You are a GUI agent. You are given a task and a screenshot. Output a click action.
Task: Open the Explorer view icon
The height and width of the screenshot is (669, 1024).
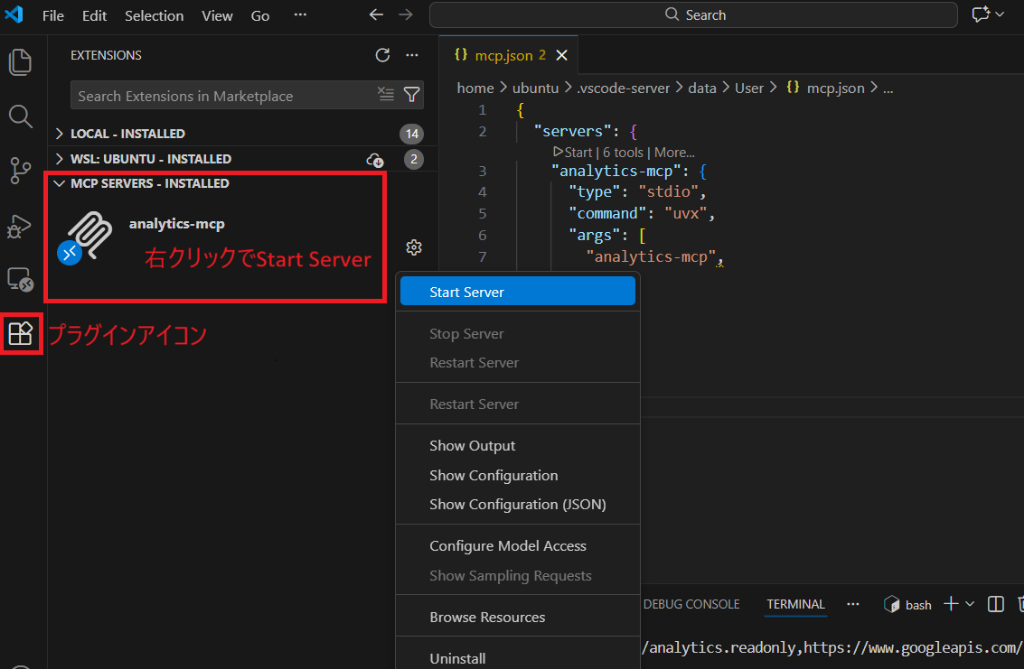click(20, 63)
